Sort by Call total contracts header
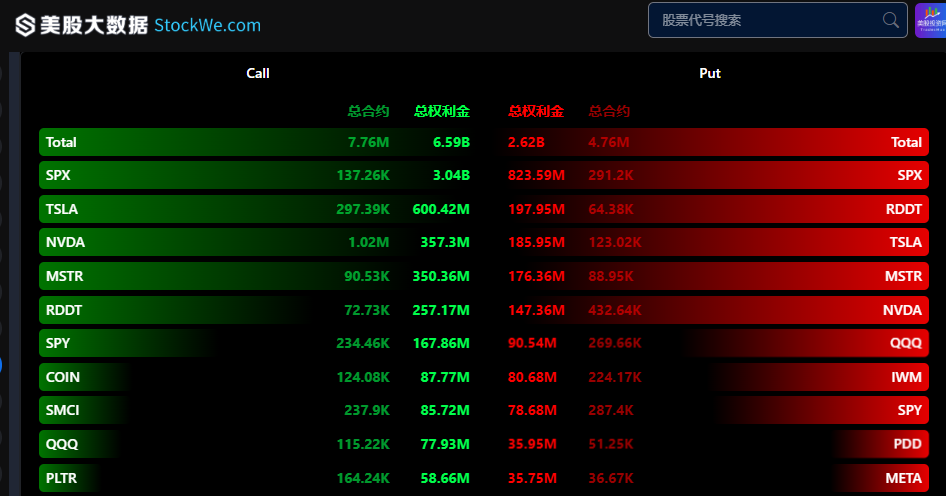 tap(368, 111)
